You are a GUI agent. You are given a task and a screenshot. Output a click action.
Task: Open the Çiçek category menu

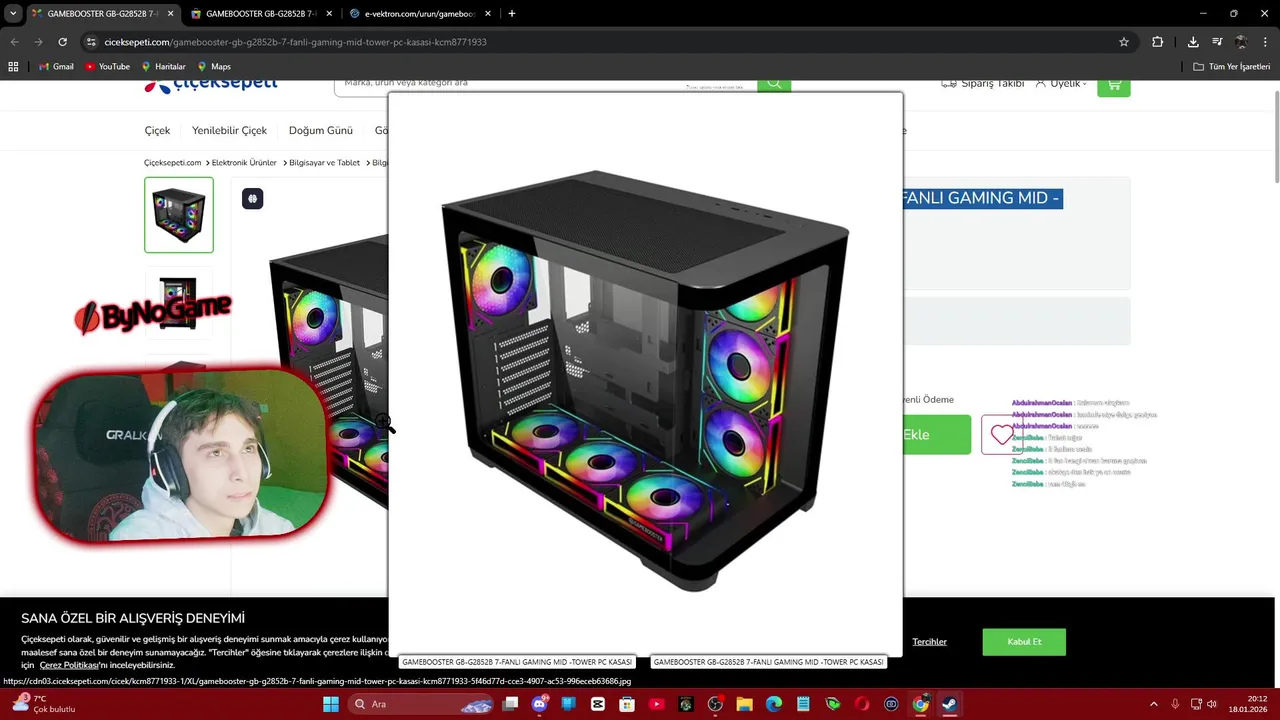point(157,131)
